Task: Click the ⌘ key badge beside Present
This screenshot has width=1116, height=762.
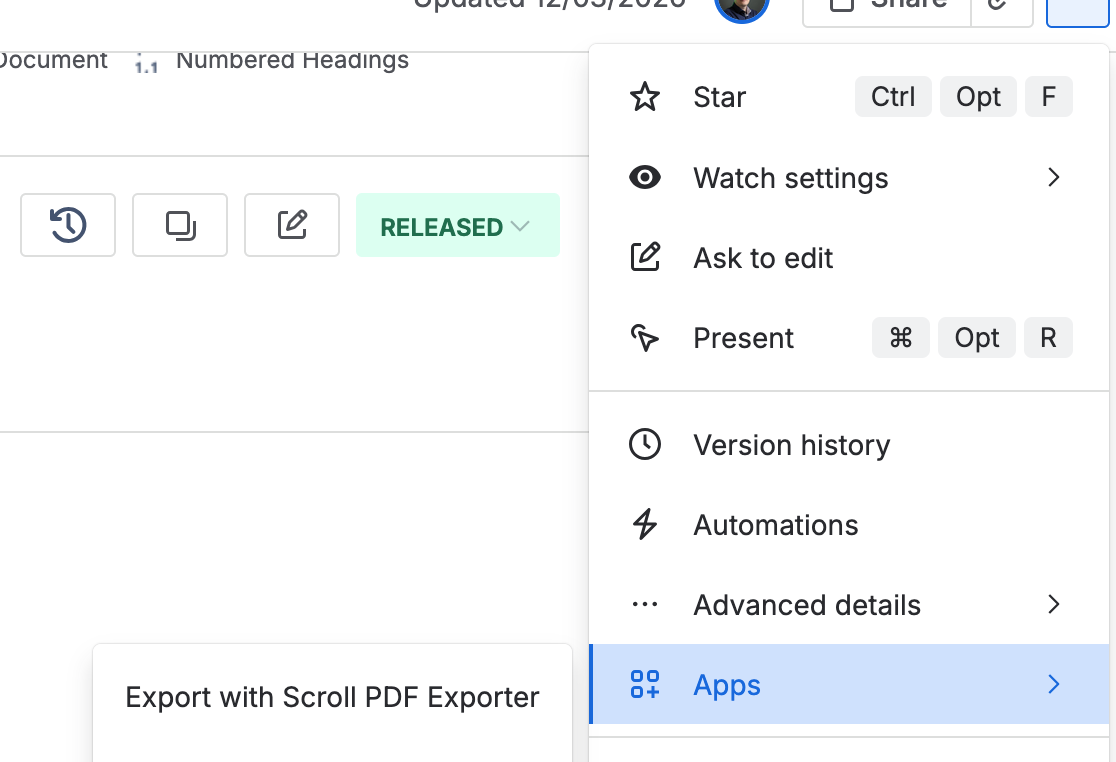Action: [900, 337]
